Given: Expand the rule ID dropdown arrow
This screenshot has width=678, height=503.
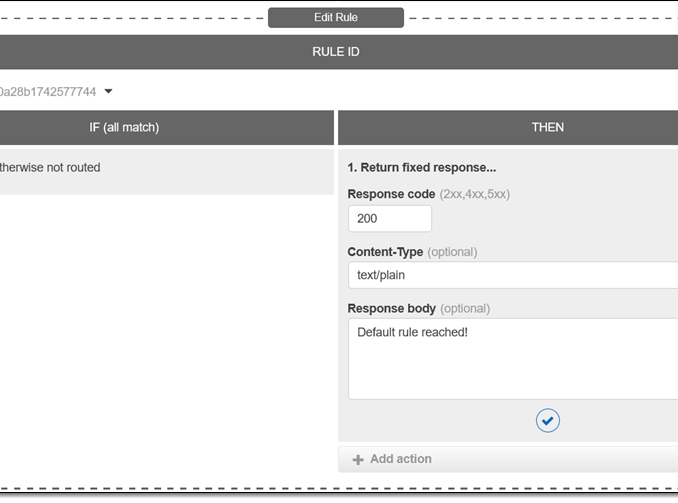Looking at the screenshot, I should (109, 92).
